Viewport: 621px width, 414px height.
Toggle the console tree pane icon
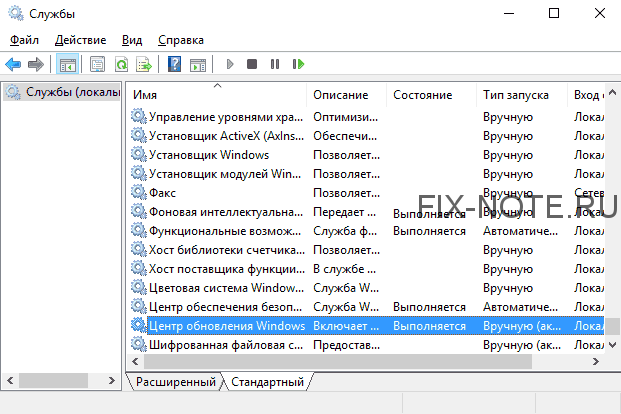click(x=67, y=64)
